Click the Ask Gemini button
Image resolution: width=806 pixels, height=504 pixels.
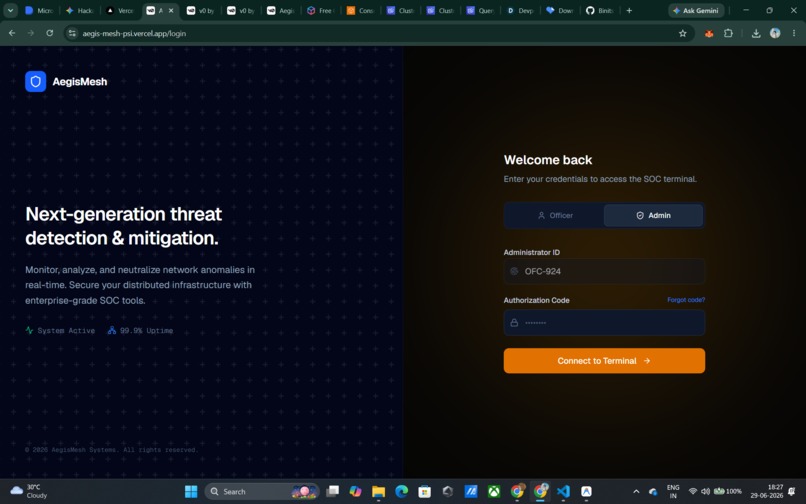(696, 10)
